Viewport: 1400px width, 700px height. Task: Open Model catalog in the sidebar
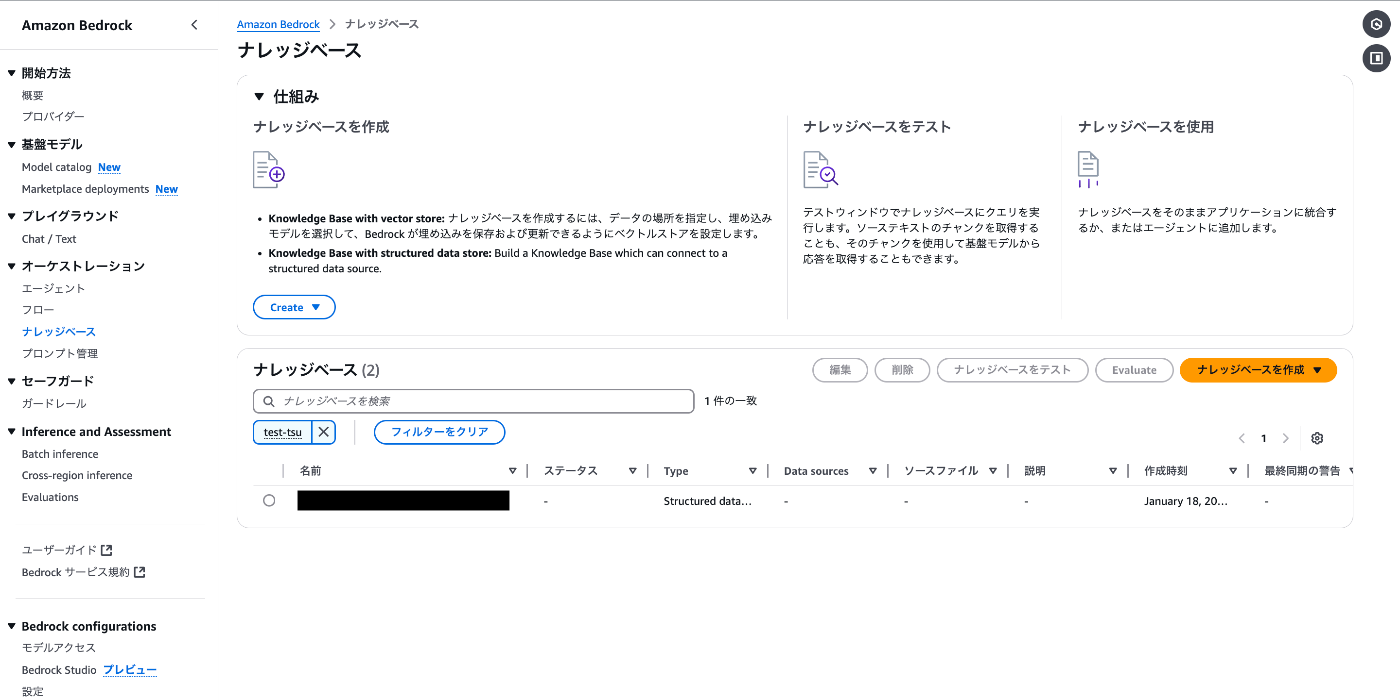click(57, 167)
